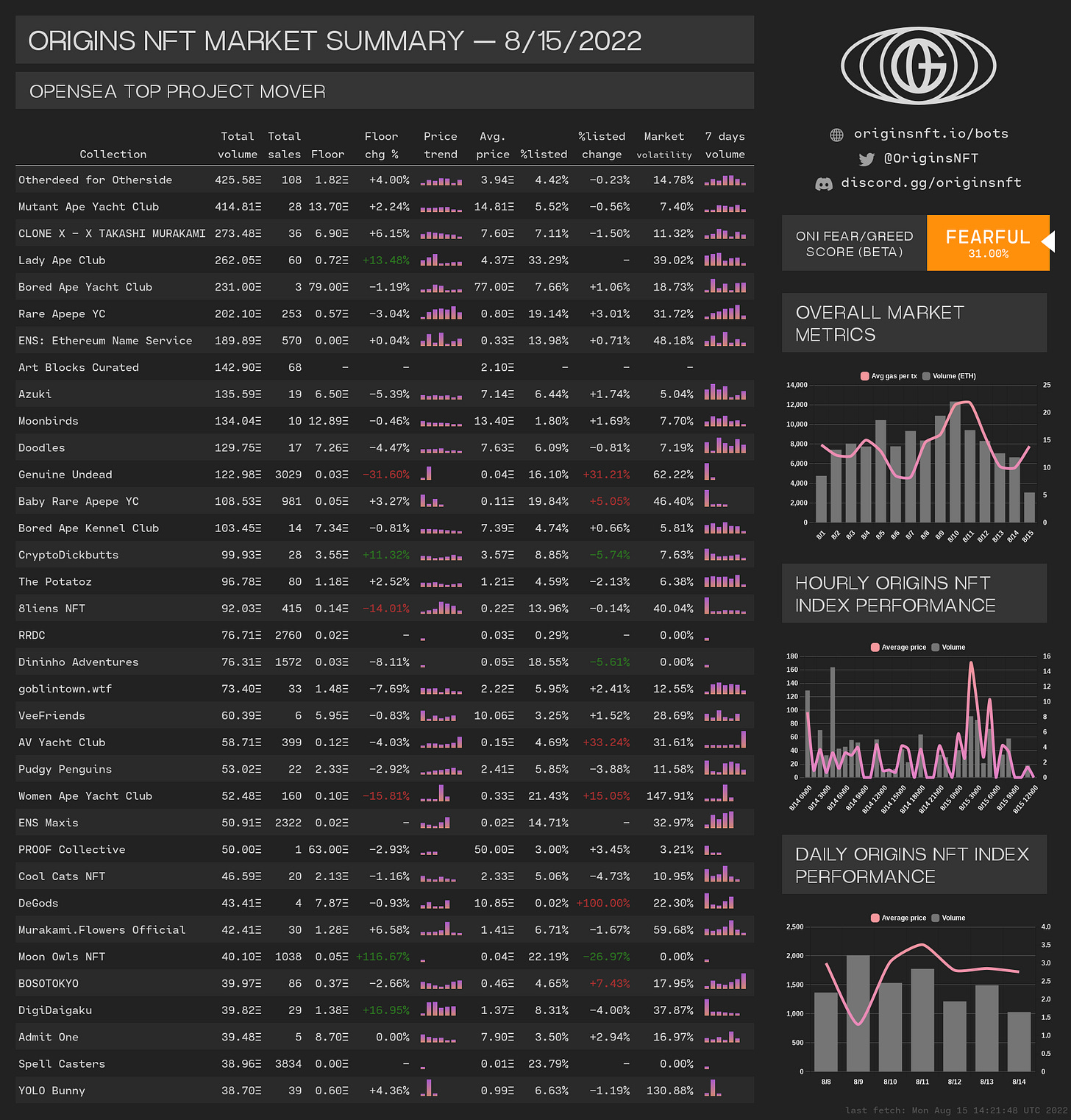Screen dimensions: 1071x1120
Task: Click the Twitter bird icon
Action: coord(867,159)
